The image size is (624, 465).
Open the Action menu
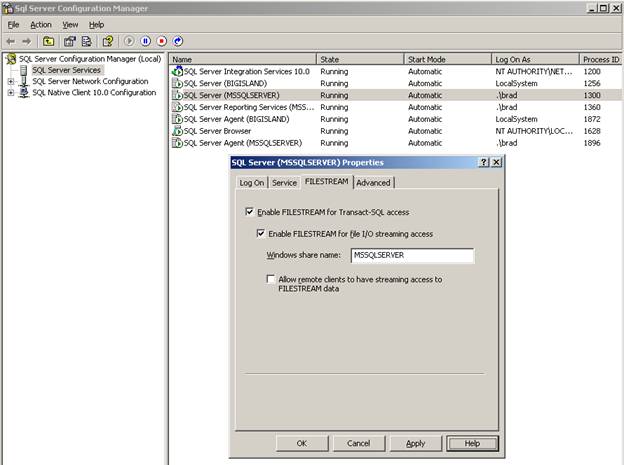click(41, 25)
